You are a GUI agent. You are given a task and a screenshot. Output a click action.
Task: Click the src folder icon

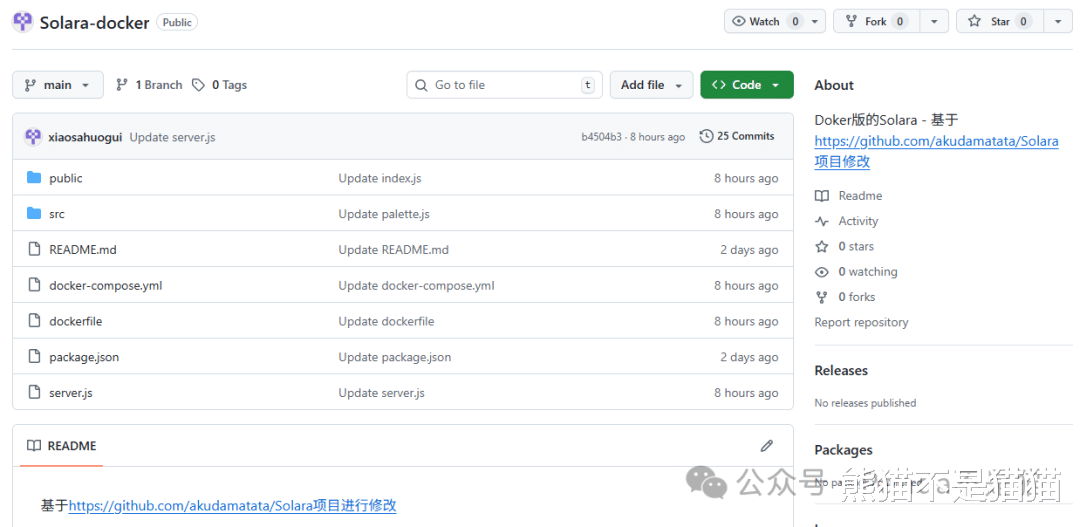[34, 214]
